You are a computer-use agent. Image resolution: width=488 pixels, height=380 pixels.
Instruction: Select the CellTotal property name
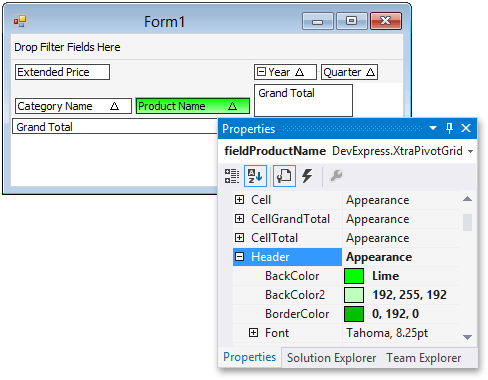274,238
